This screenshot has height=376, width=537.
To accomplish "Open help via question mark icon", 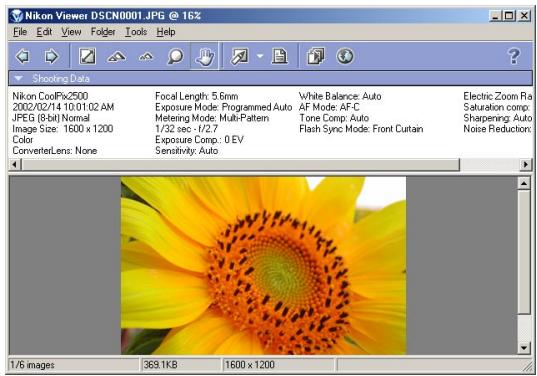I will click(514, 56).
